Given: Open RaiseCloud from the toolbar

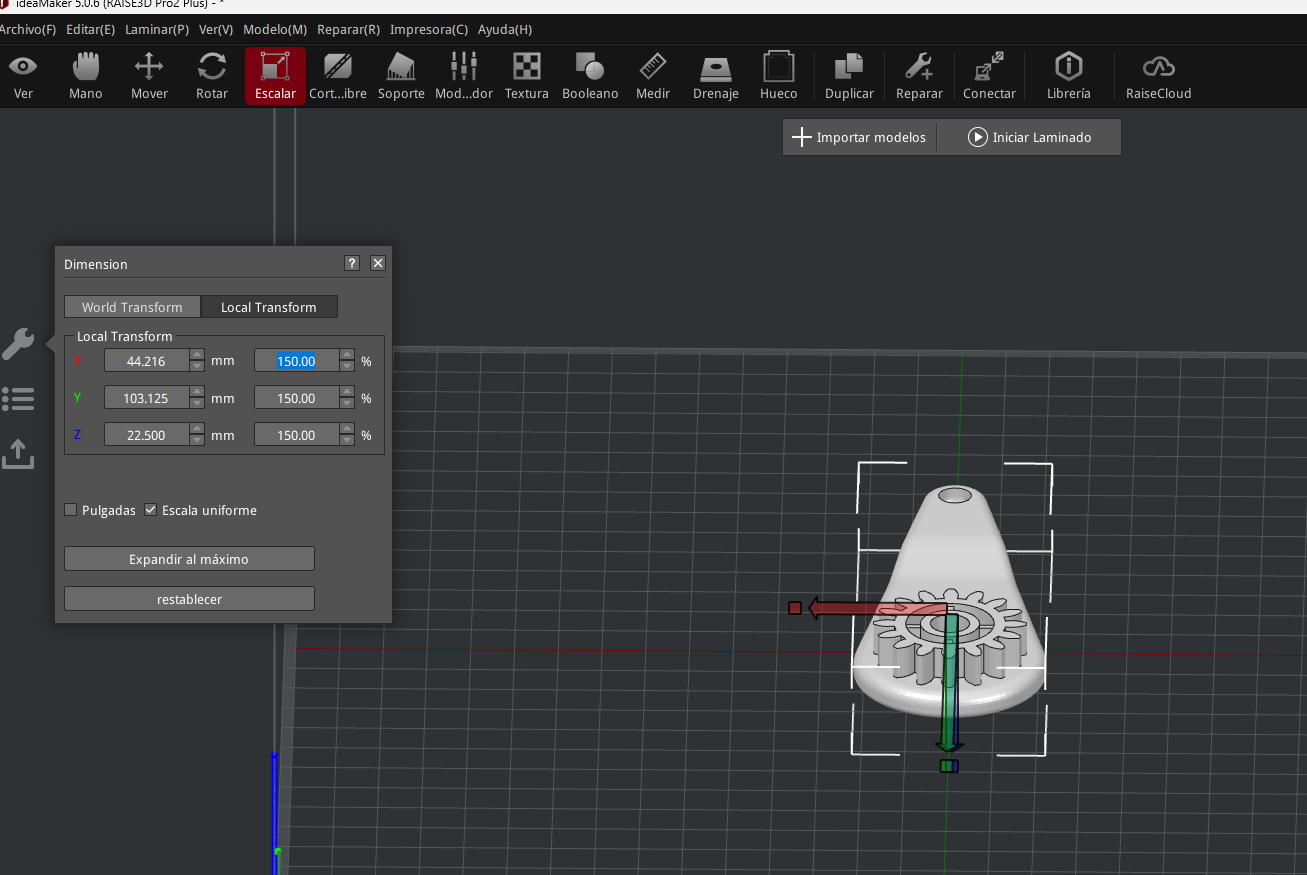Looking at the screenshot, I should (x=1158, y=76).
